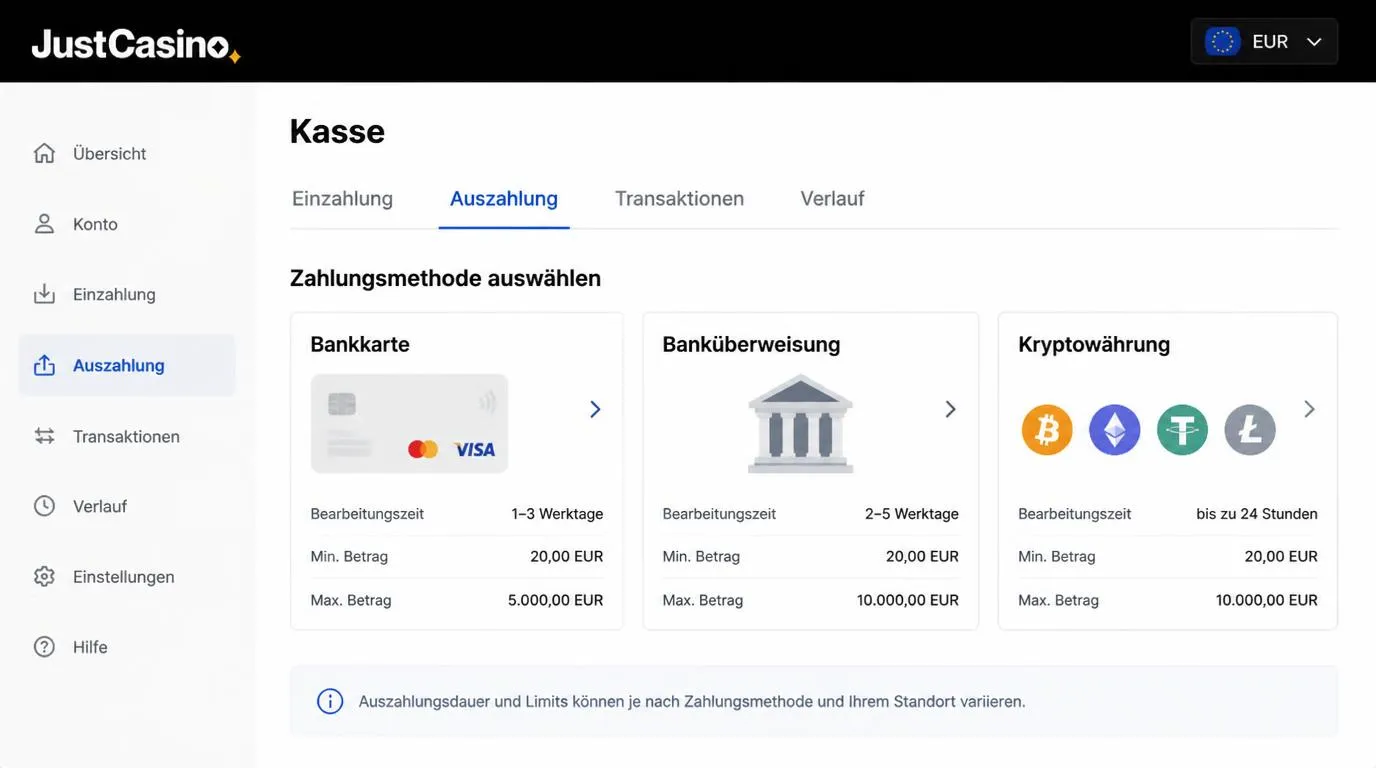
Task: Switch to the Transaktionen tab
Action: click(679, 198)
